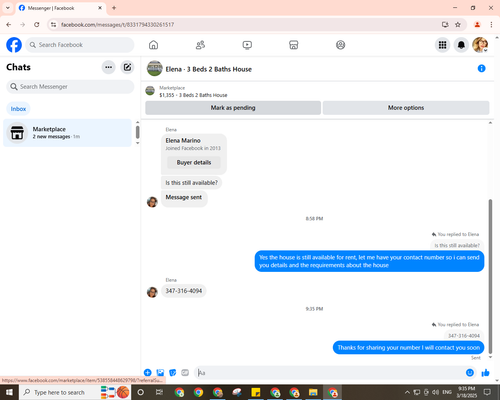
Task: Click the blue plus More actions icon
Action: click(148, 372)
